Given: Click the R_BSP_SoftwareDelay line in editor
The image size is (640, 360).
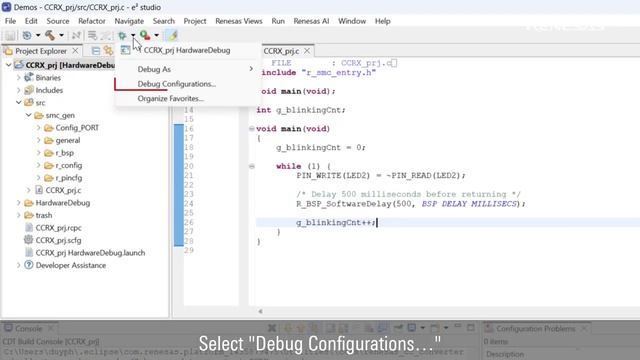Looking at the screenshot, I should [411, 204].
